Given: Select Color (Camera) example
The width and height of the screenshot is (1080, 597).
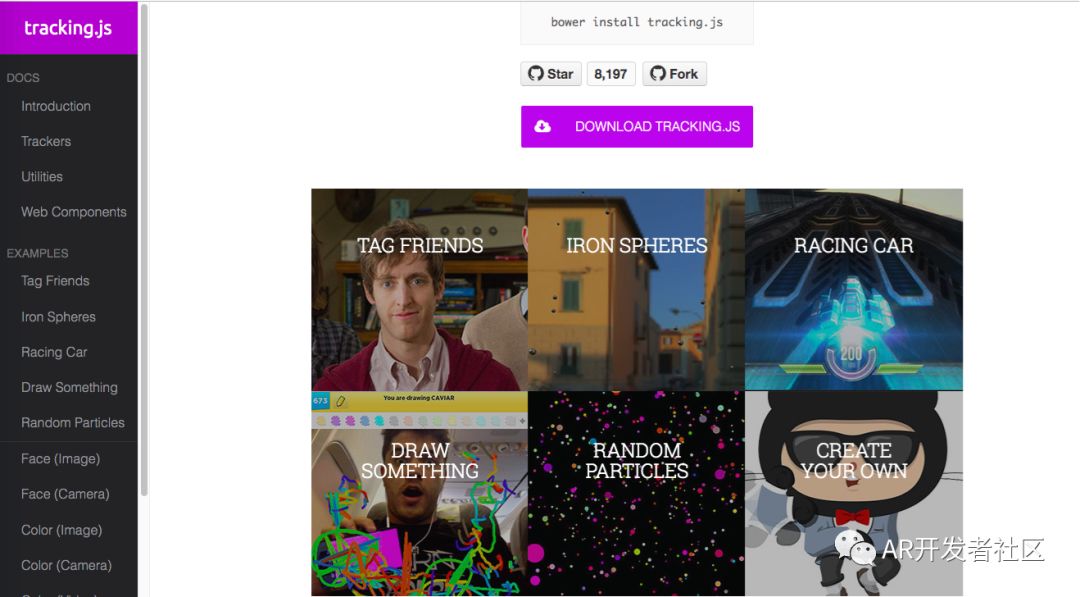Looking at the screenshot, I should click(67, 565).
